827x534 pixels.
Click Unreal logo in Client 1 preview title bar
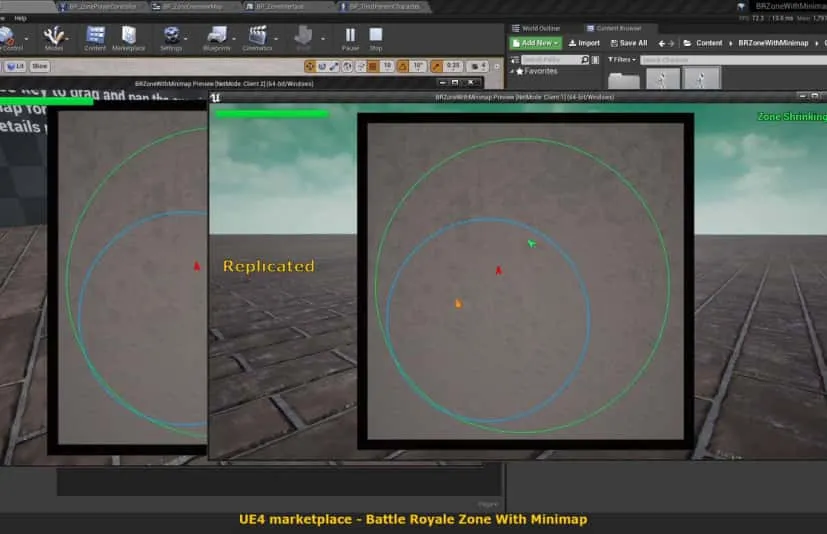coord(215,98)
